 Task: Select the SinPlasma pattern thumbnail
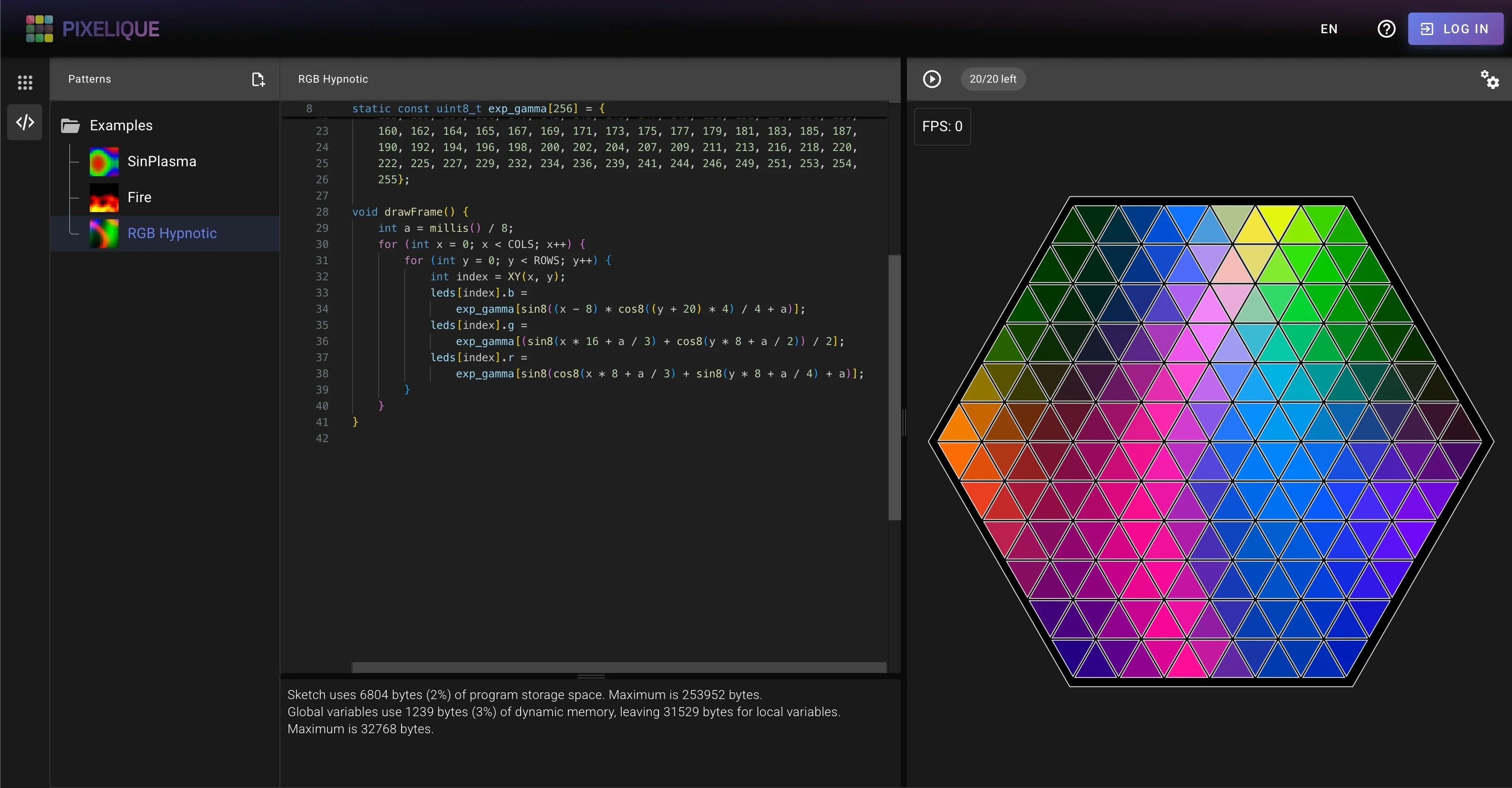click(x=103, y=161)
